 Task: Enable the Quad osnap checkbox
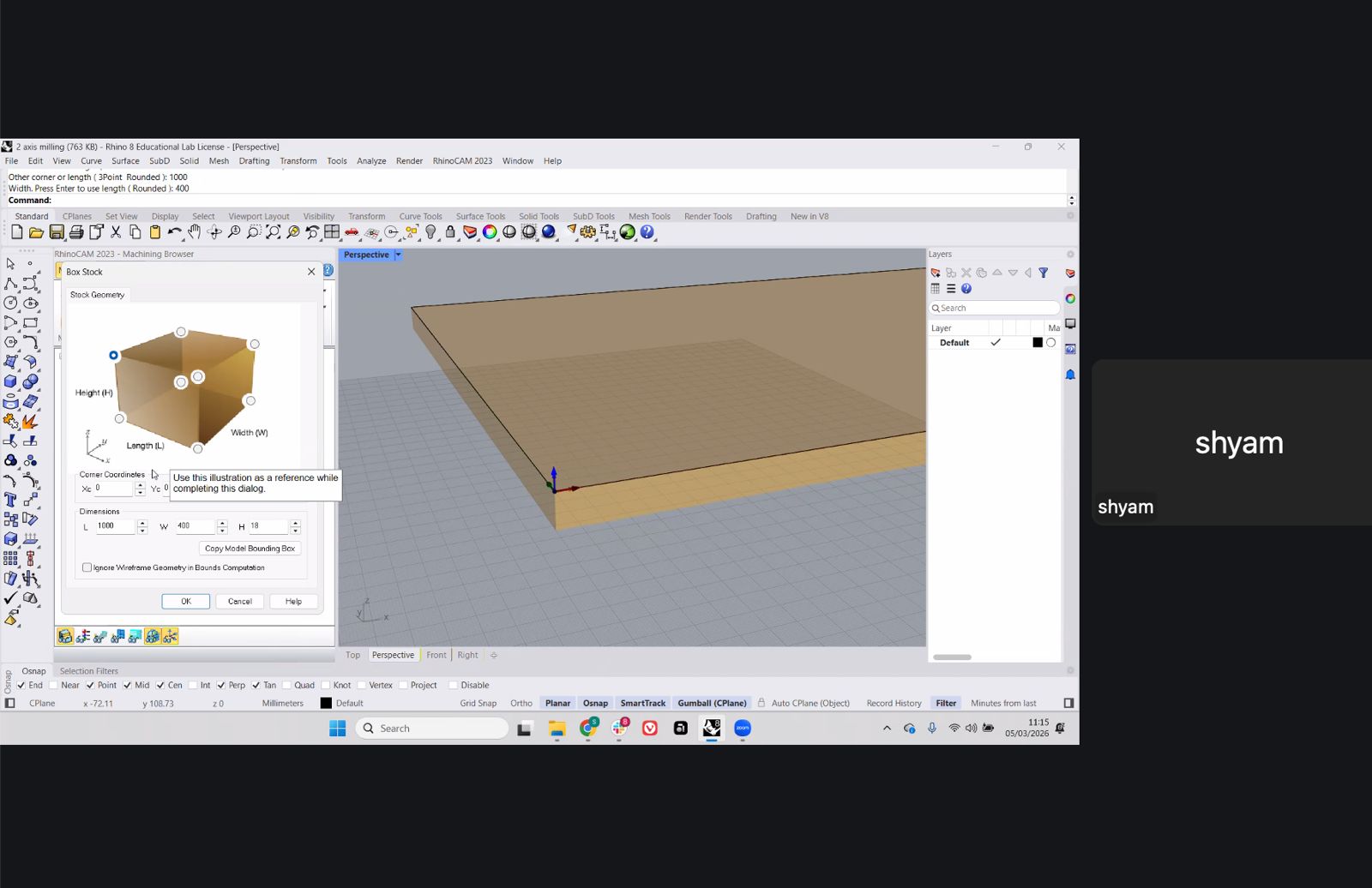coord(287,685)
